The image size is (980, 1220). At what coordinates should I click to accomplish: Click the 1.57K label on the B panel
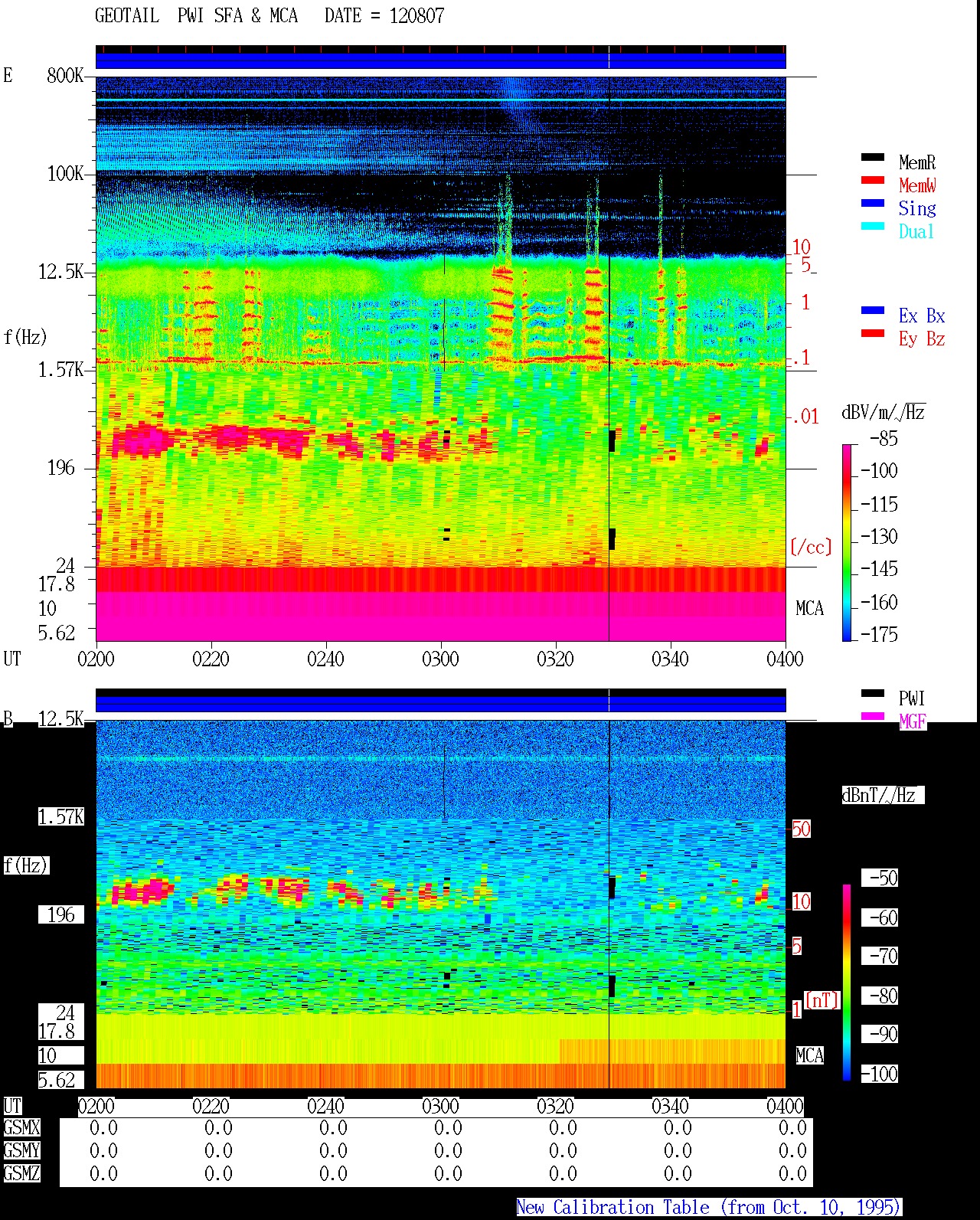tap(61, 816)
